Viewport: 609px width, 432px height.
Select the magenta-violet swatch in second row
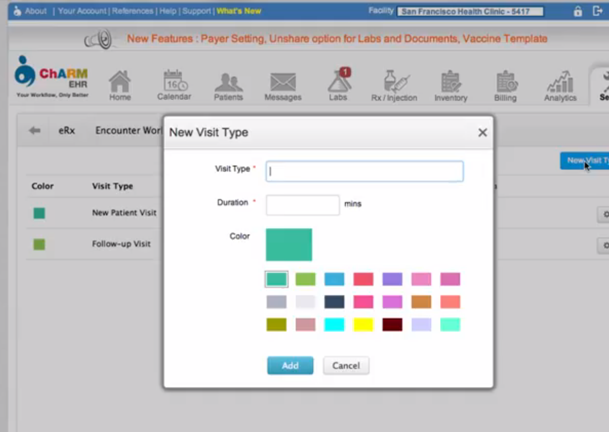[x=392, y=302]
